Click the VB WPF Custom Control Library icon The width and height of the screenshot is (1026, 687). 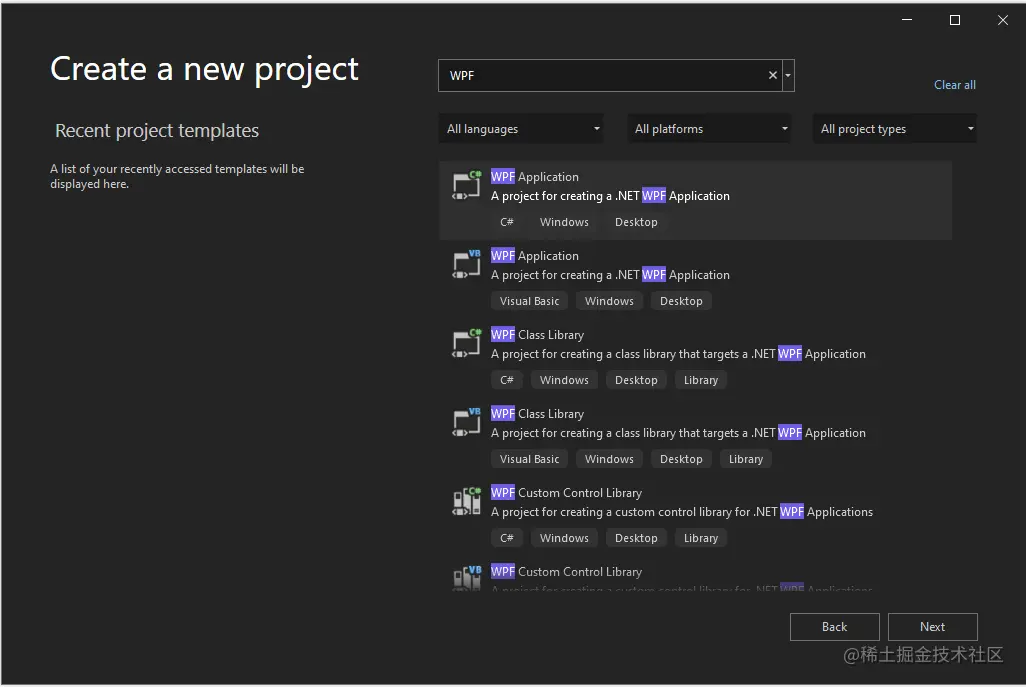point(467,577)
